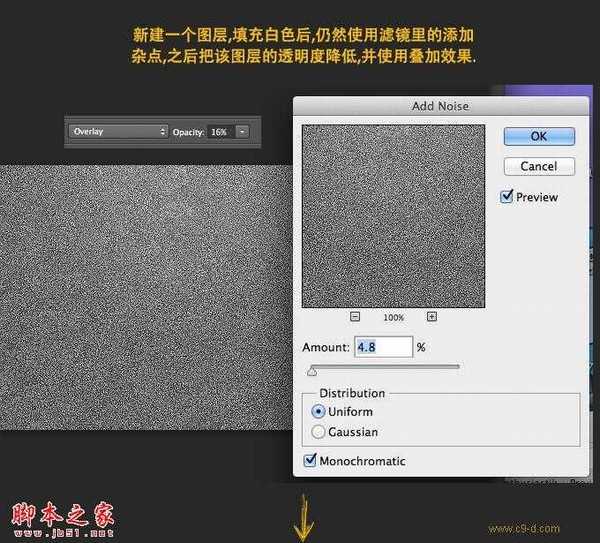Toggle the Preview checkbox
Screen dimensions: 600x543
508,197
